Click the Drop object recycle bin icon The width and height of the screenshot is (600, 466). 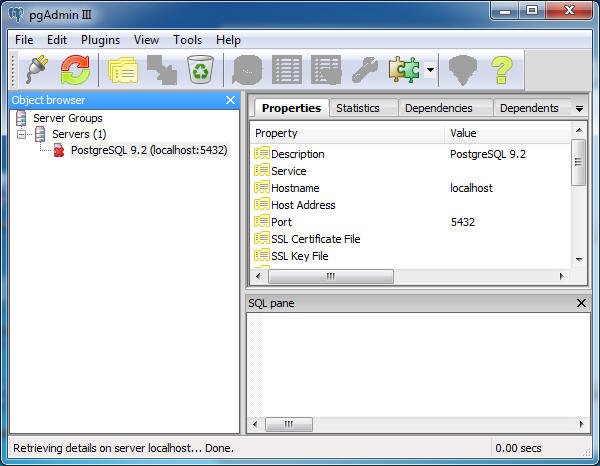200,70
